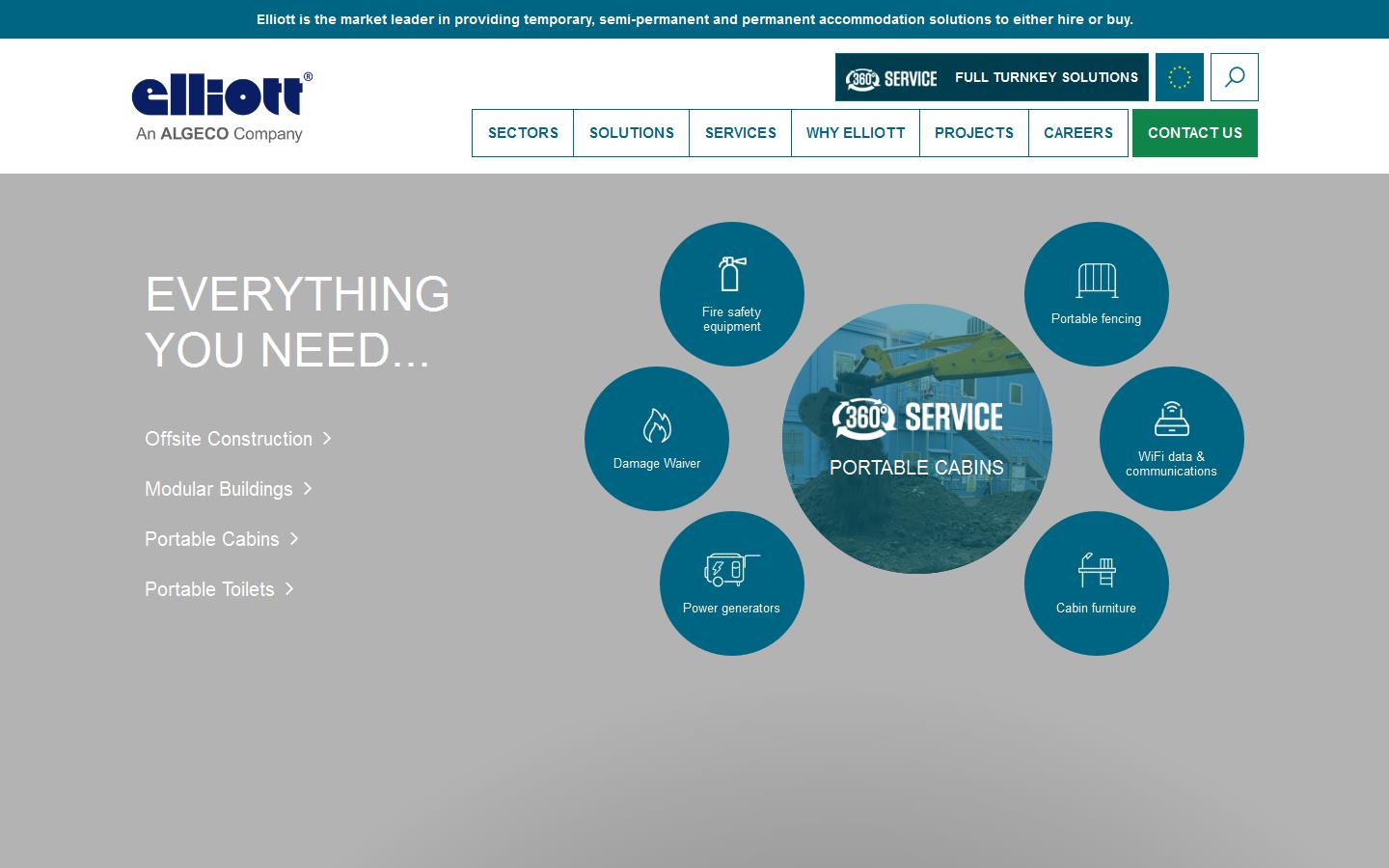Open the Damage Waiver flame icon
Image resolution: width=1389 pixels, height=868 pixels.
tap(657, 425)
